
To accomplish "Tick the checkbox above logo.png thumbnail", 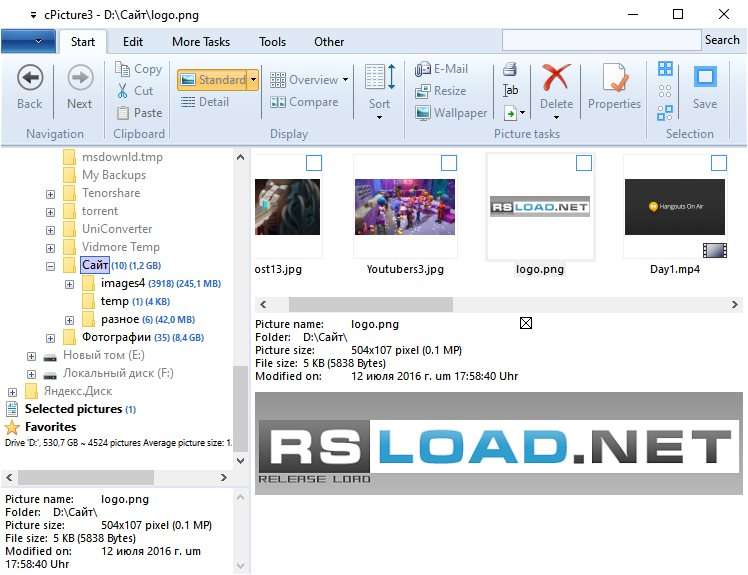I will point(584,163).
